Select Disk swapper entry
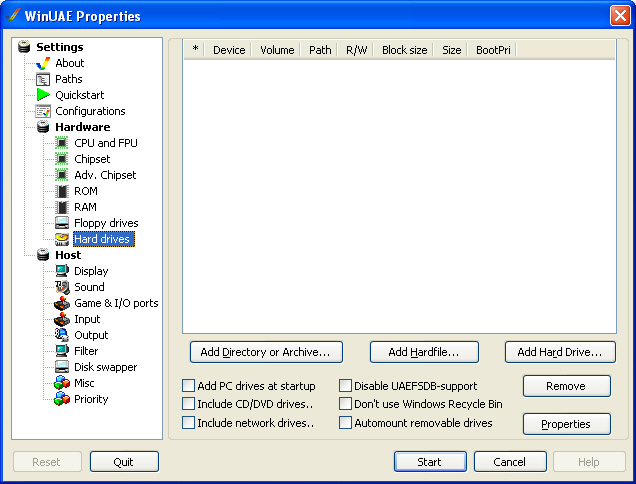 [x=105, y=367]
